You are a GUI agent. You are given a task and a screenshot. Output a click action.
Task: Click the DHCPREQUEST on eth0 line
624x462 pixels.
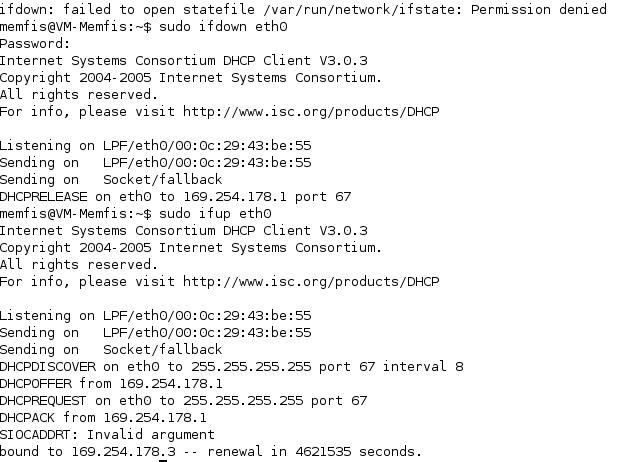pyautogui.click(x=183, y=401)
